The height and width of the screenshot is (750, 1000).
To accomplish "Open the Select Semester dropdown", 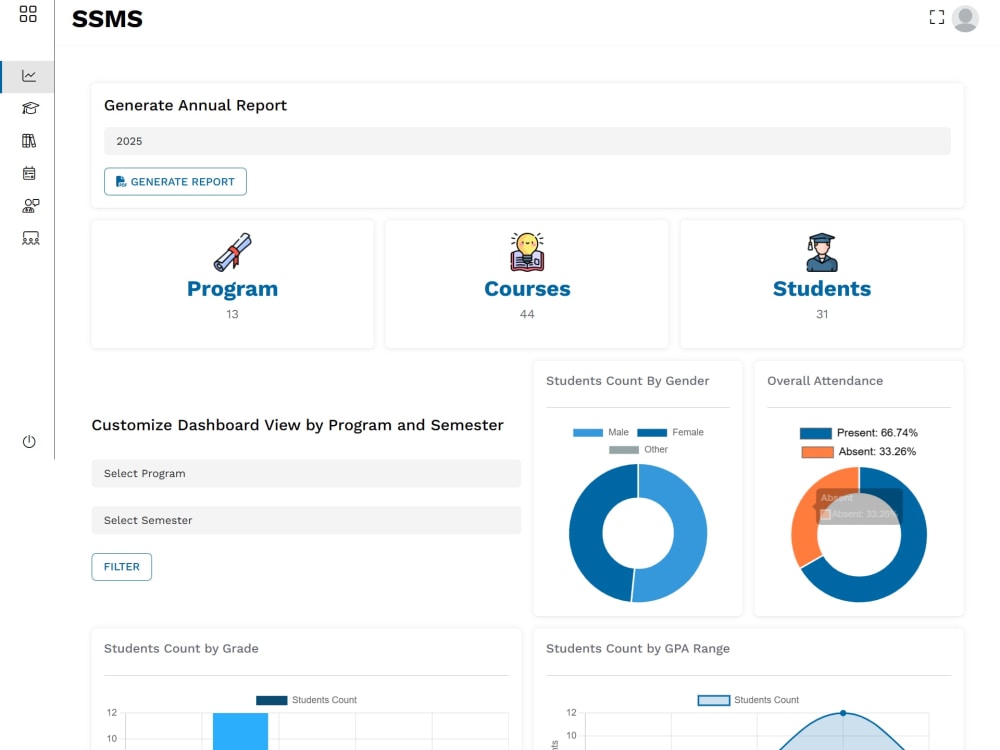I will (306, 520).
